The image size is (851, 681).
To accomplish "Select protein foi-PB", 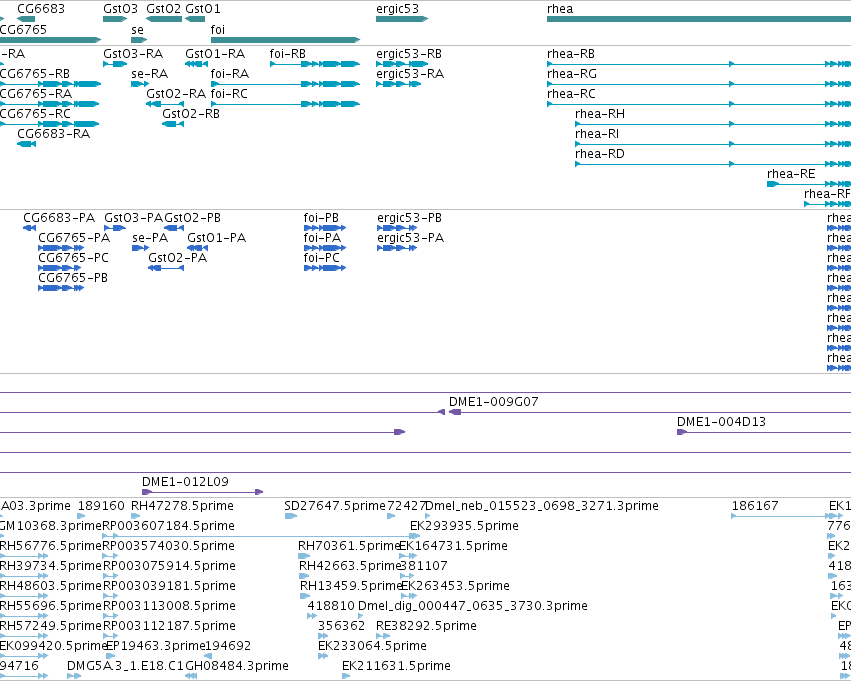I will (325, 228).
